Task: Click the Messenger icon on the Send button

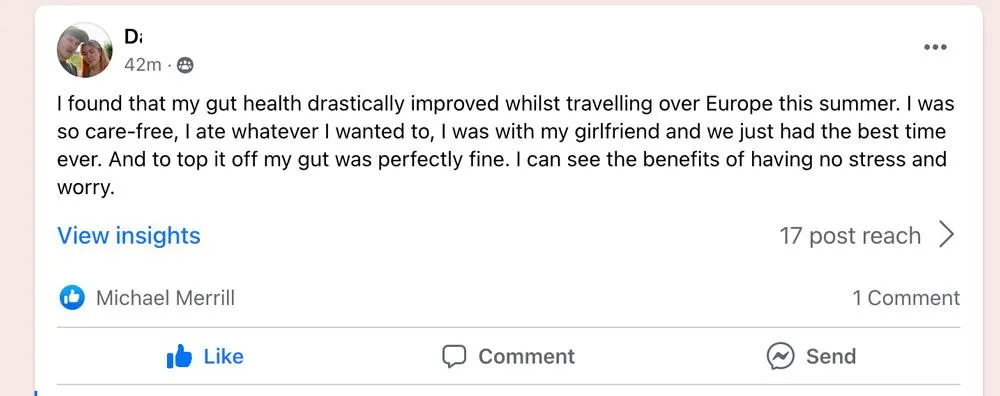Action: (x=781, y=356)
